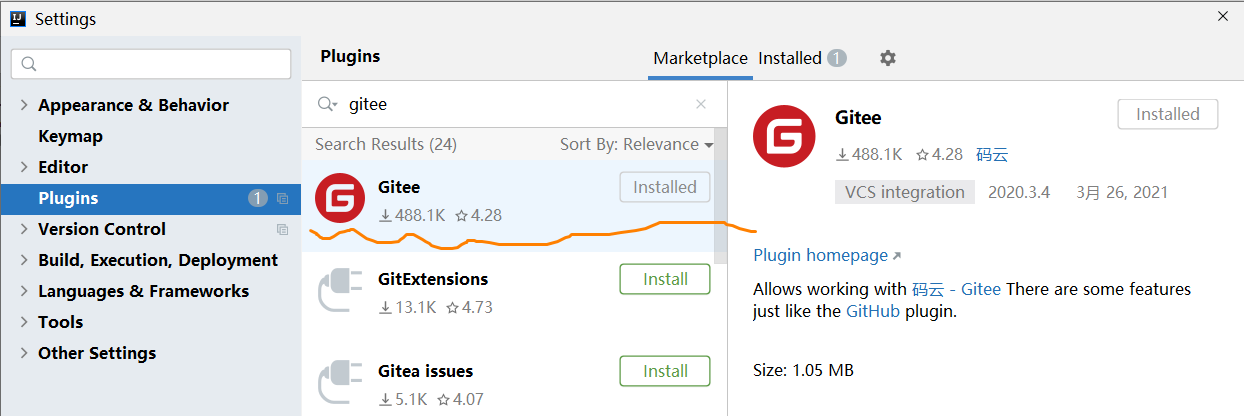This screenshot has width=1244, height=416.
Task: Install the Gitea issues plugin
Action: (x=665, y=371)
